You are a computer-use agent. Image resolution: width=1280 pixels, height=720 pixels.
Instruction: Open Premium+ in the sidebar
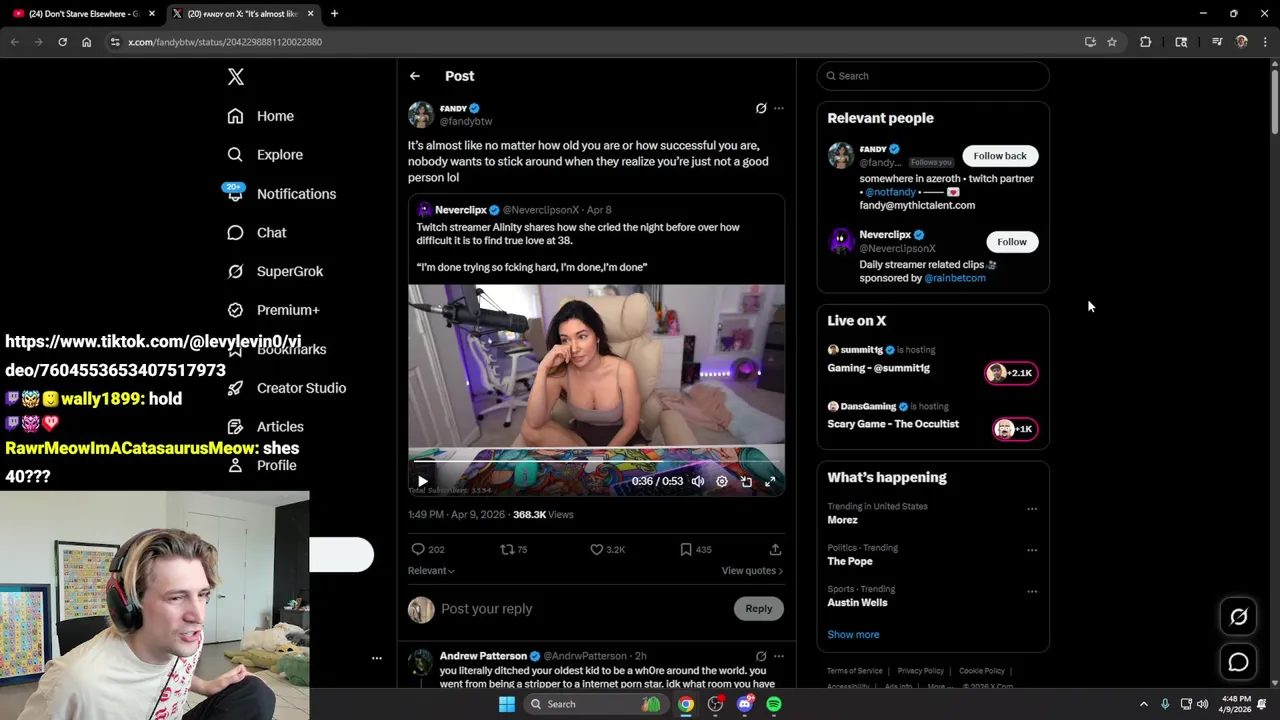pyautogui.click(x=272, y=310)
